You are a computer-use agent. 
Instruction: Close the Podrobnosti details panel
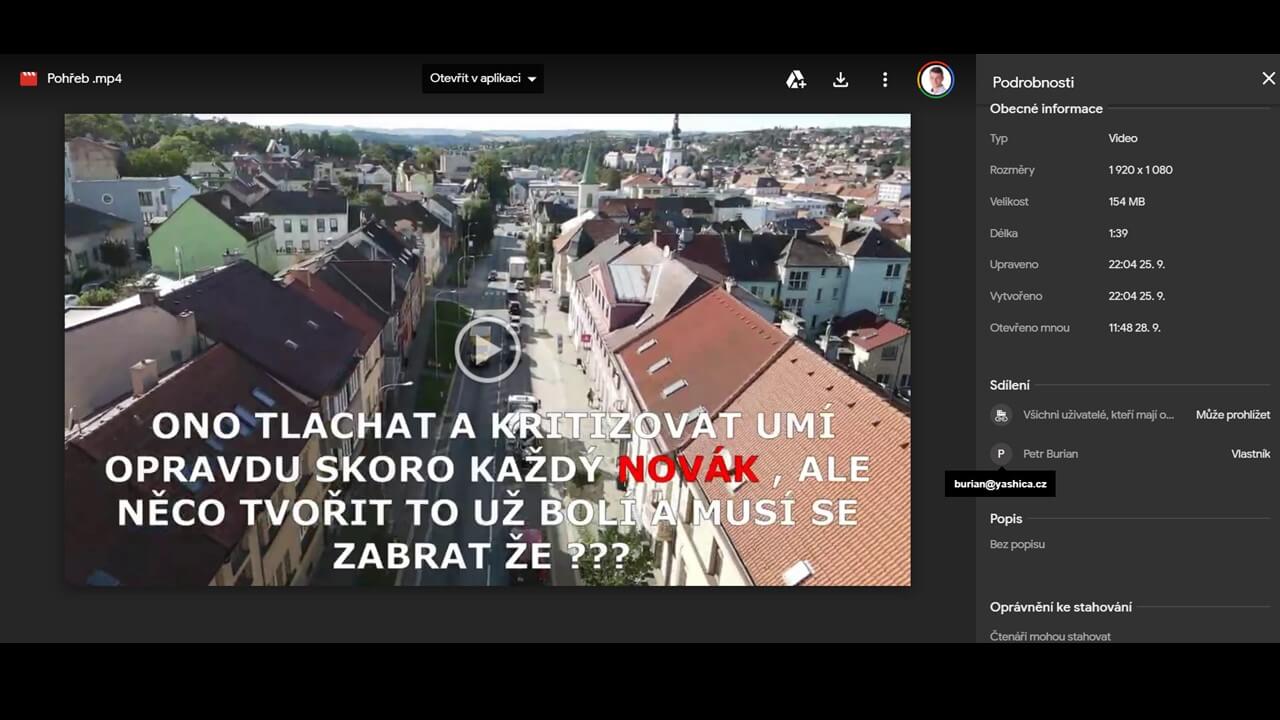coord(1268,79)
